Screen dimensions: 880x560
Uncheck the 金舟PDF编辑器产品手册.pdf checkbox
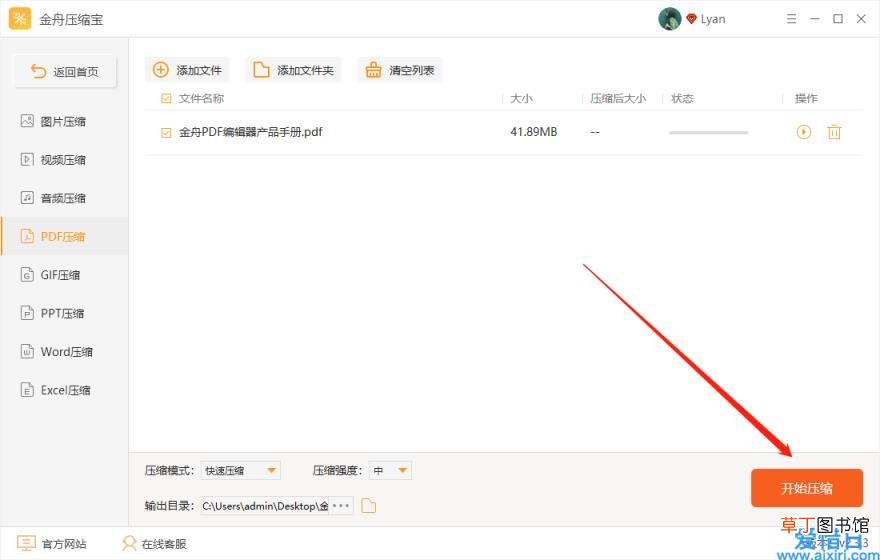pos(166,132)
